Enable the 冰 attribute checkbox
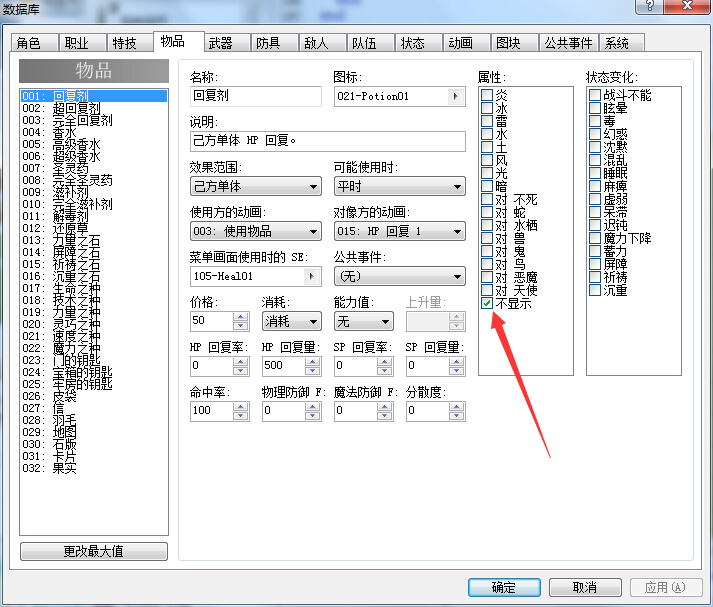 point(487,108)
